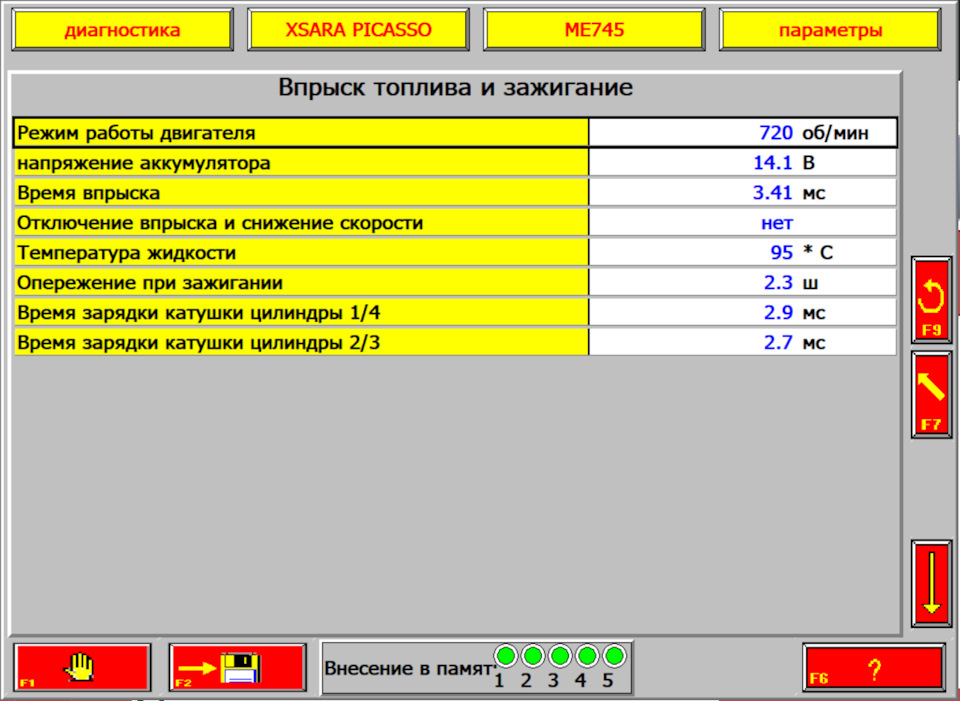Toggle memory slot 5 indicator
This screenshot has height=701, width=960.
[x=613, y=655]
